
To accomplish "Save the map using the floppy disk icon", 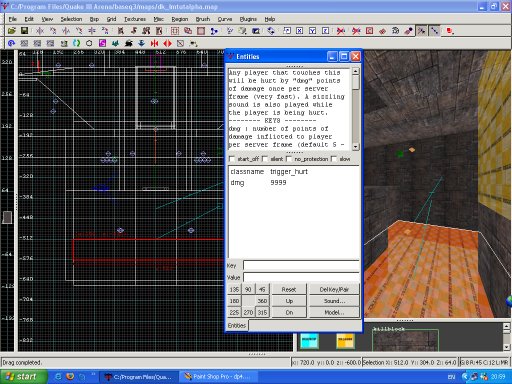I will 24,31.
